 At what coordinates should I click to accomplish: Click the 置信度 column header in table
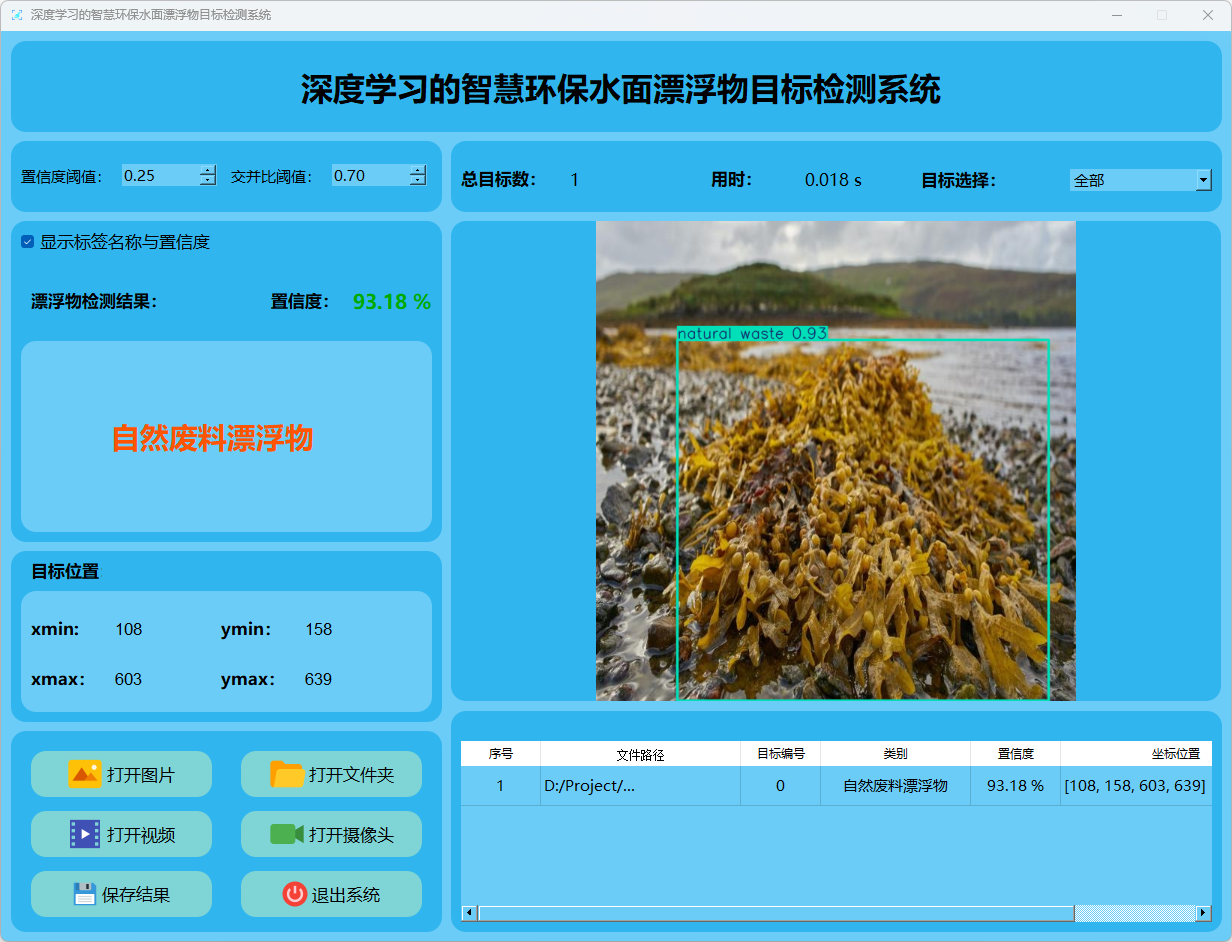(x=1015, y=754)
